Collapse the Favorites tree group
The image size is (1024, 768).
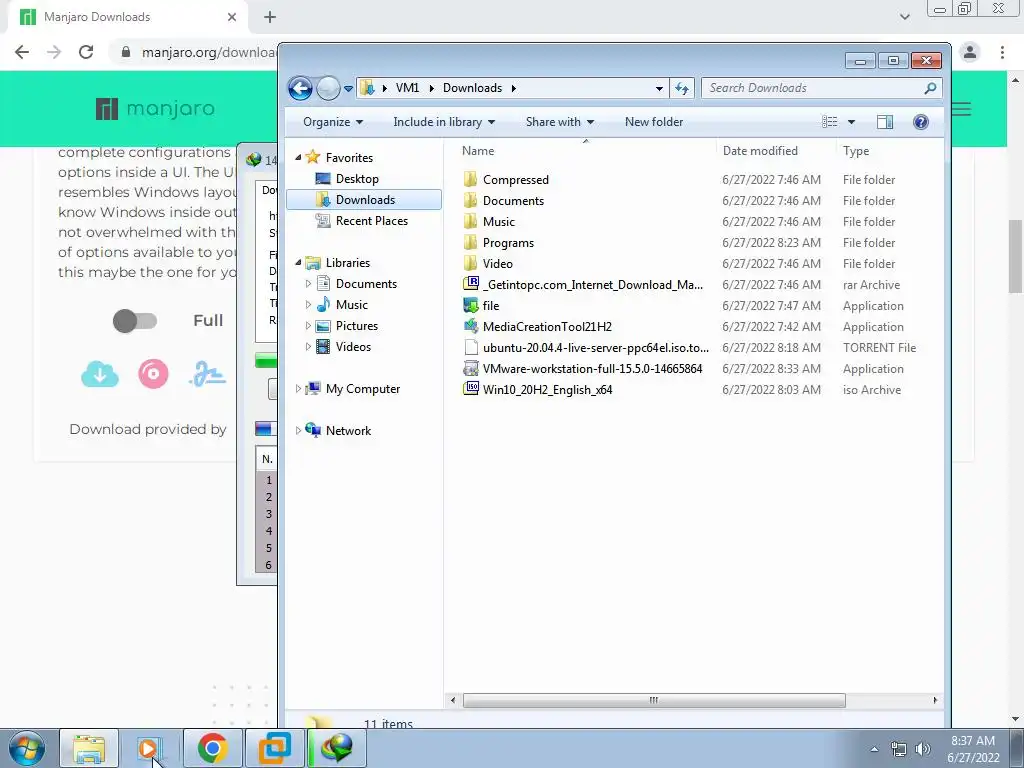pos(298,157)
